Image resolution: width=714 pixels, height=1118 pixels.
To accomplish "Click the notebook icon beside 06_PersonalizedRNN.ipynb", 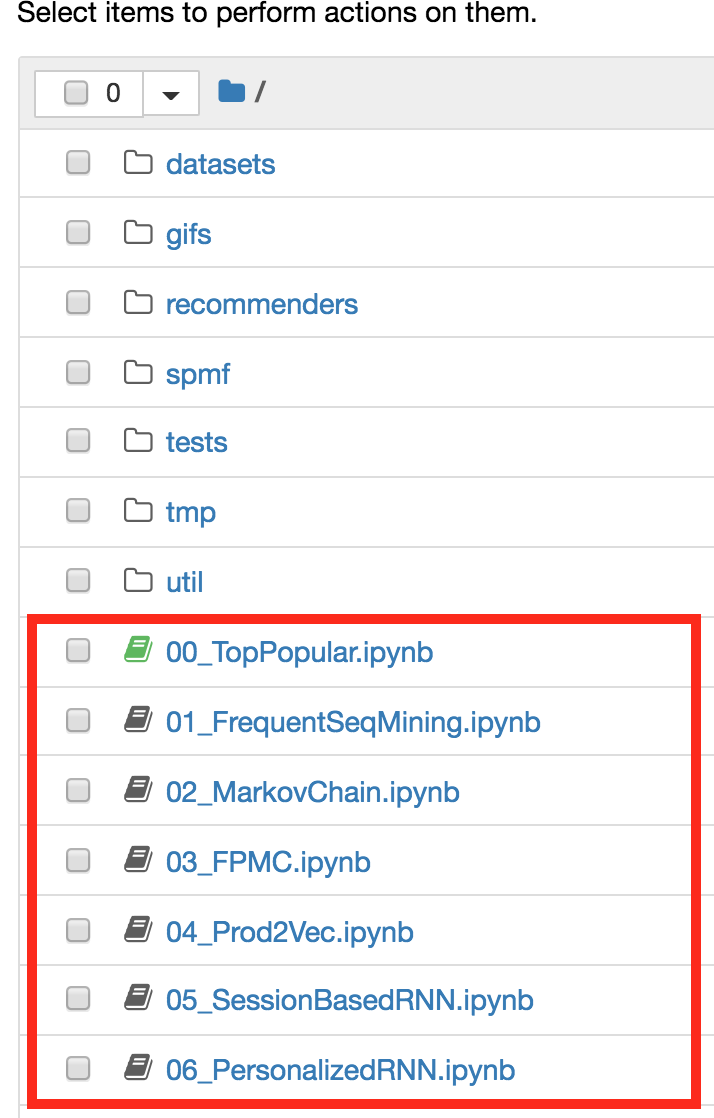I will (x=138, y=1068).
